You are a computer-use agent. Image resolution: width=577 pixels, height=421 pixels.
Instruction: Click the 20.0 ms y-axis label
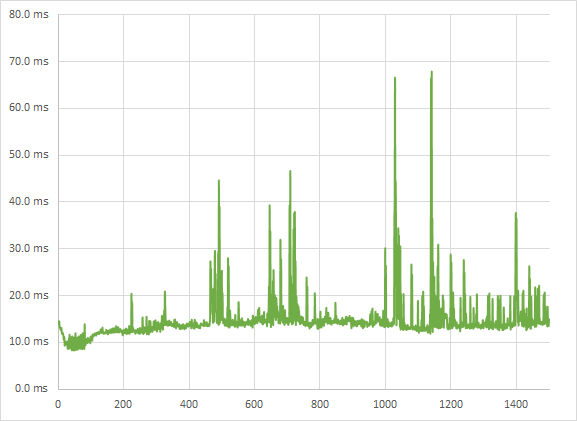pyautogui.click(x=29, y=295)
